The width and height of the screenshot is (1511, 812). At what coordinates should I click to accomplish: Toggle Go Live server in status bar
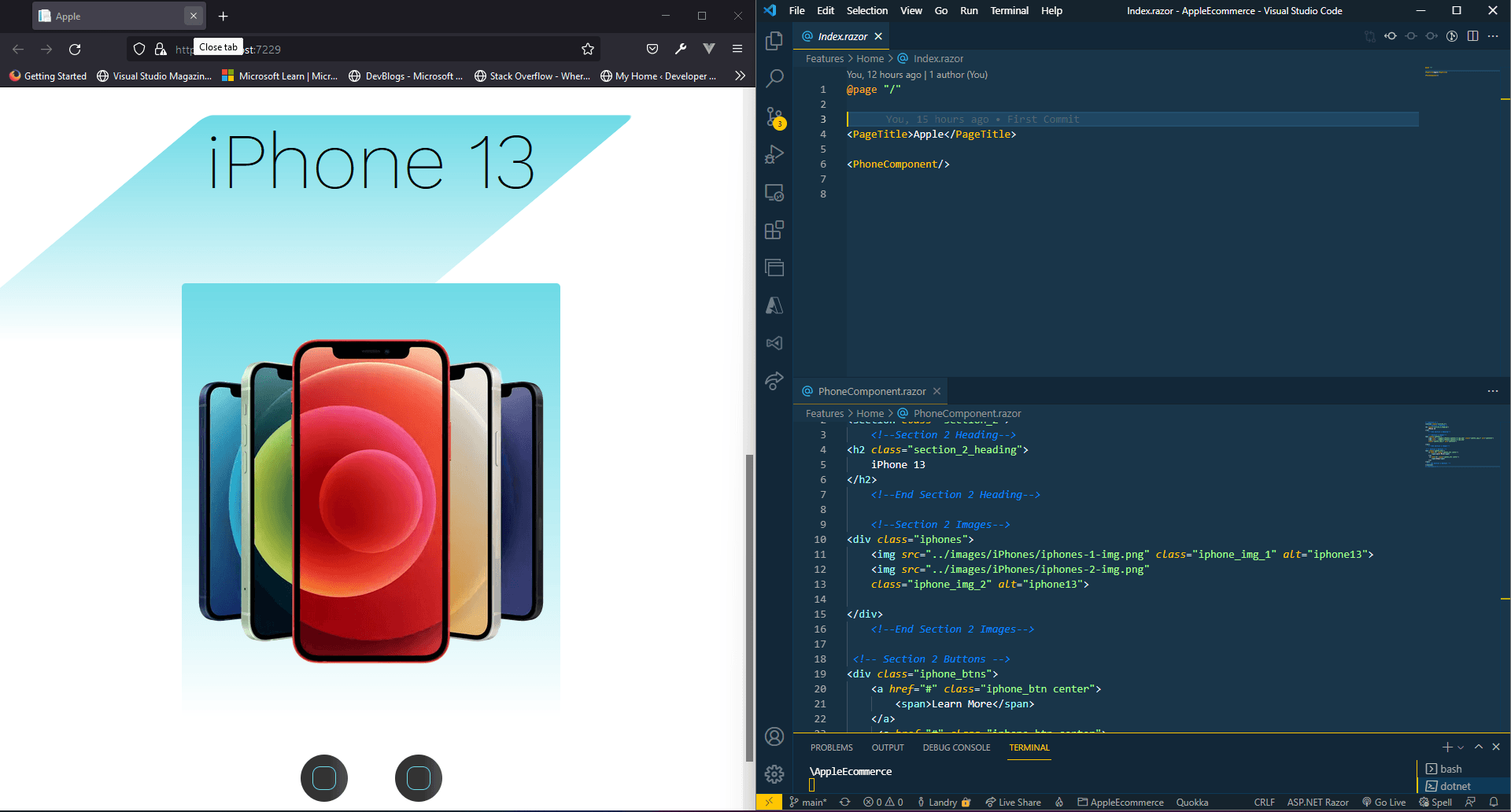[1384, 803]
